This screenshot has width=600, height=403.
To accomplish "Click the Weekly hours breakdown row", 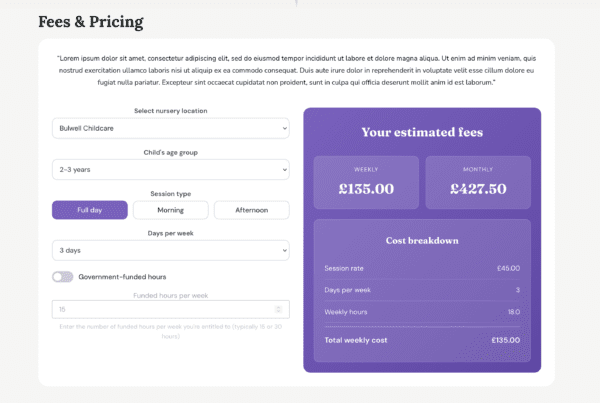I will coord(422,312).
